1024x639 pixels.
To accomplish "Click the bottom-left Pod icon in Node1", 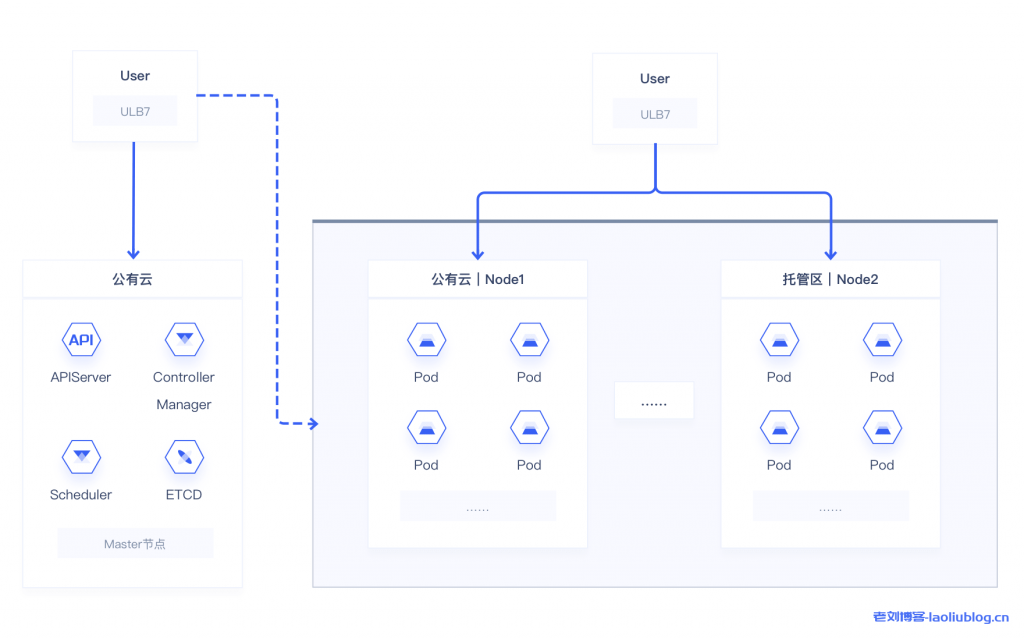I will 426,428.
